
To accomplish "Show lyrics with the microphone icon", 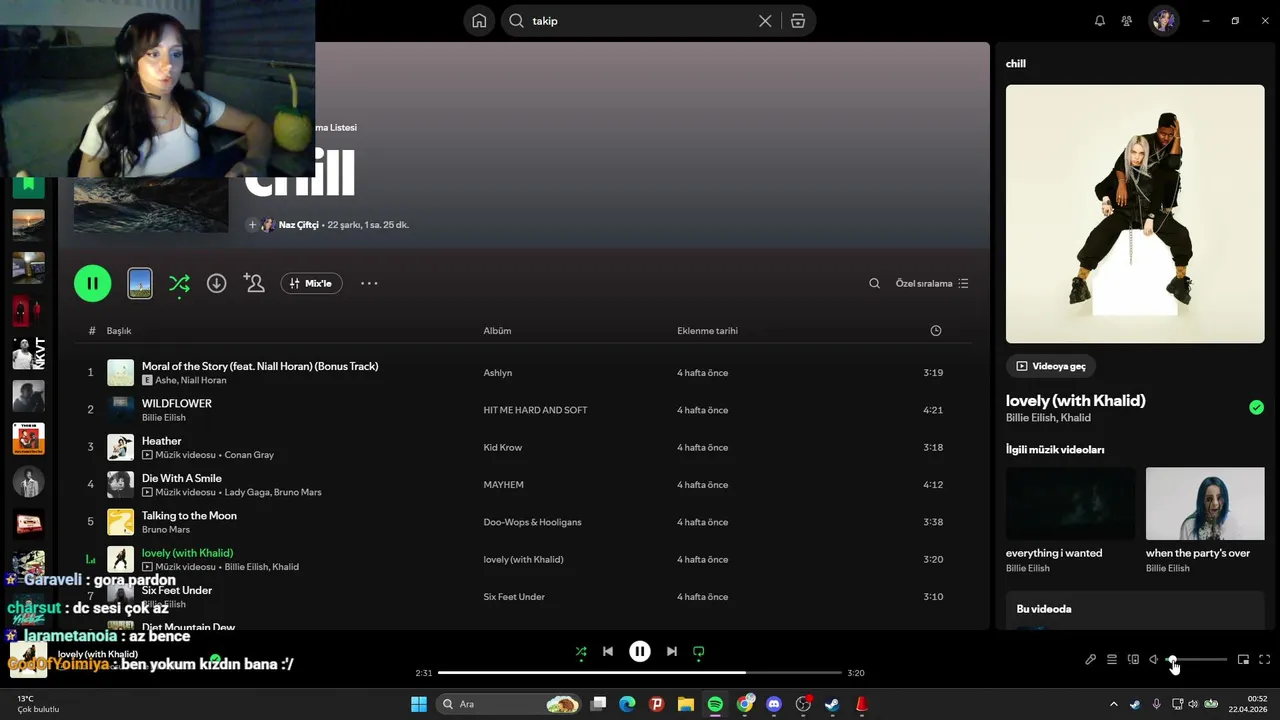I will point(1090,660).
